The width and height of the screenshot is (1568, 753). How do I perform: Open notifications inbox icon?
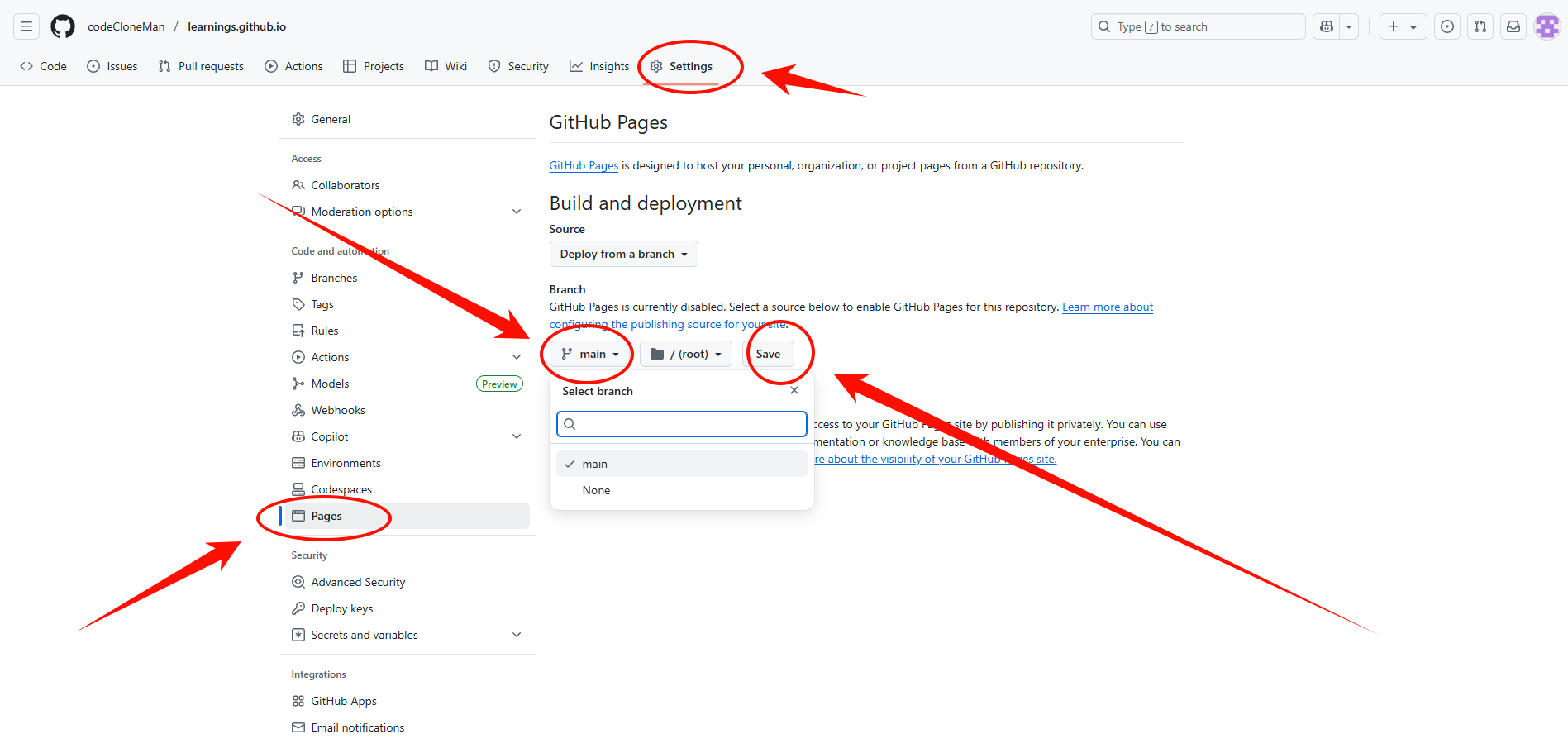click(1513, 26)
